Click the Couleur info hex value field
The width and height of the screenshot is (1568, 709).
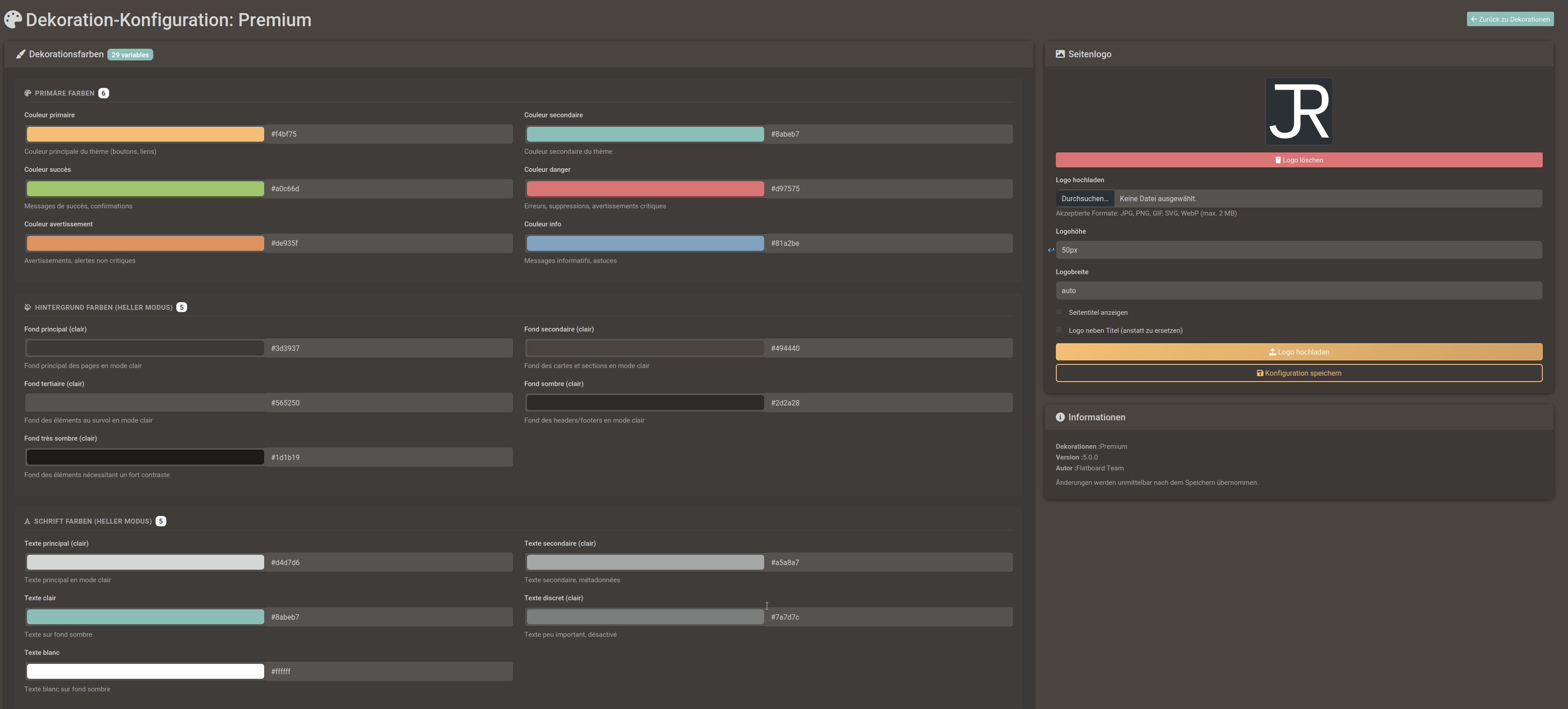point(889,243)
